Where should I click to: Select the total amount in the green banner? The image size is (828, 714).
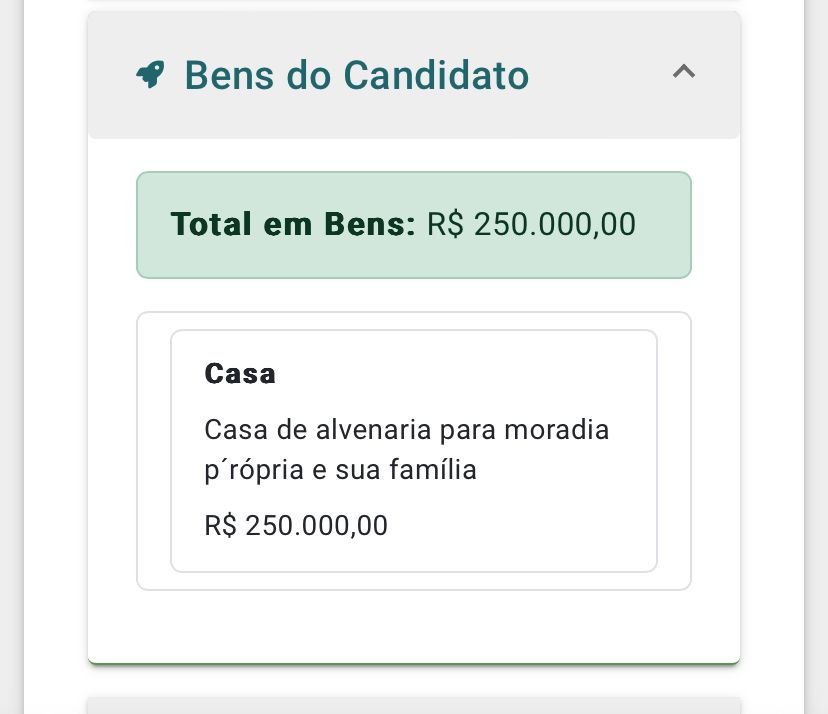coord(531,224)
